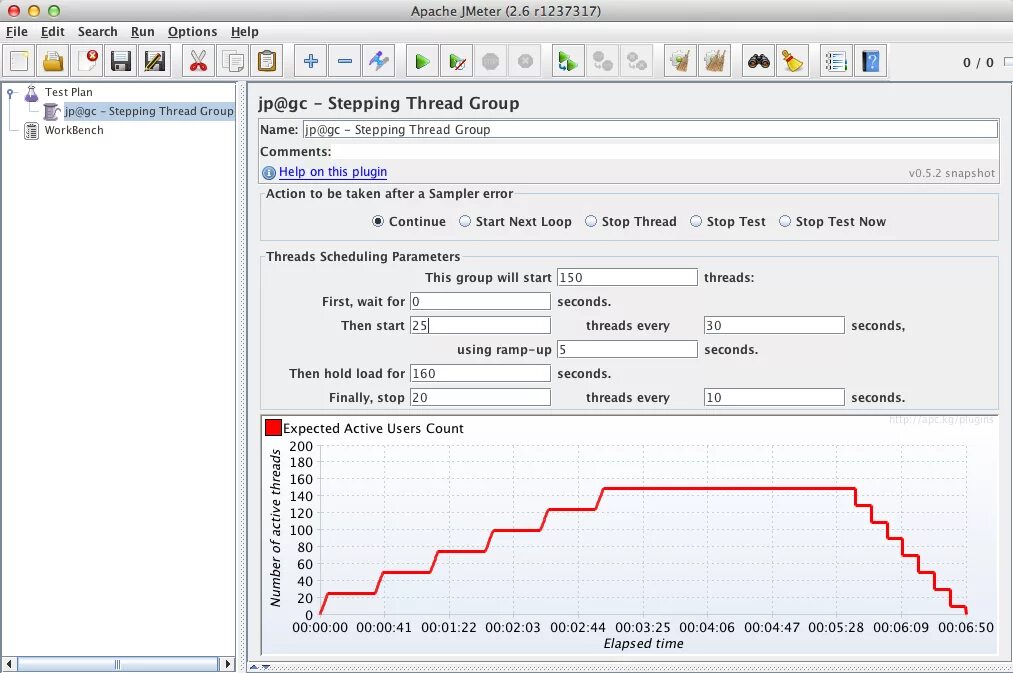1013x673 pixels.
Task: Open the Search menu
Action: coord(98,32)
